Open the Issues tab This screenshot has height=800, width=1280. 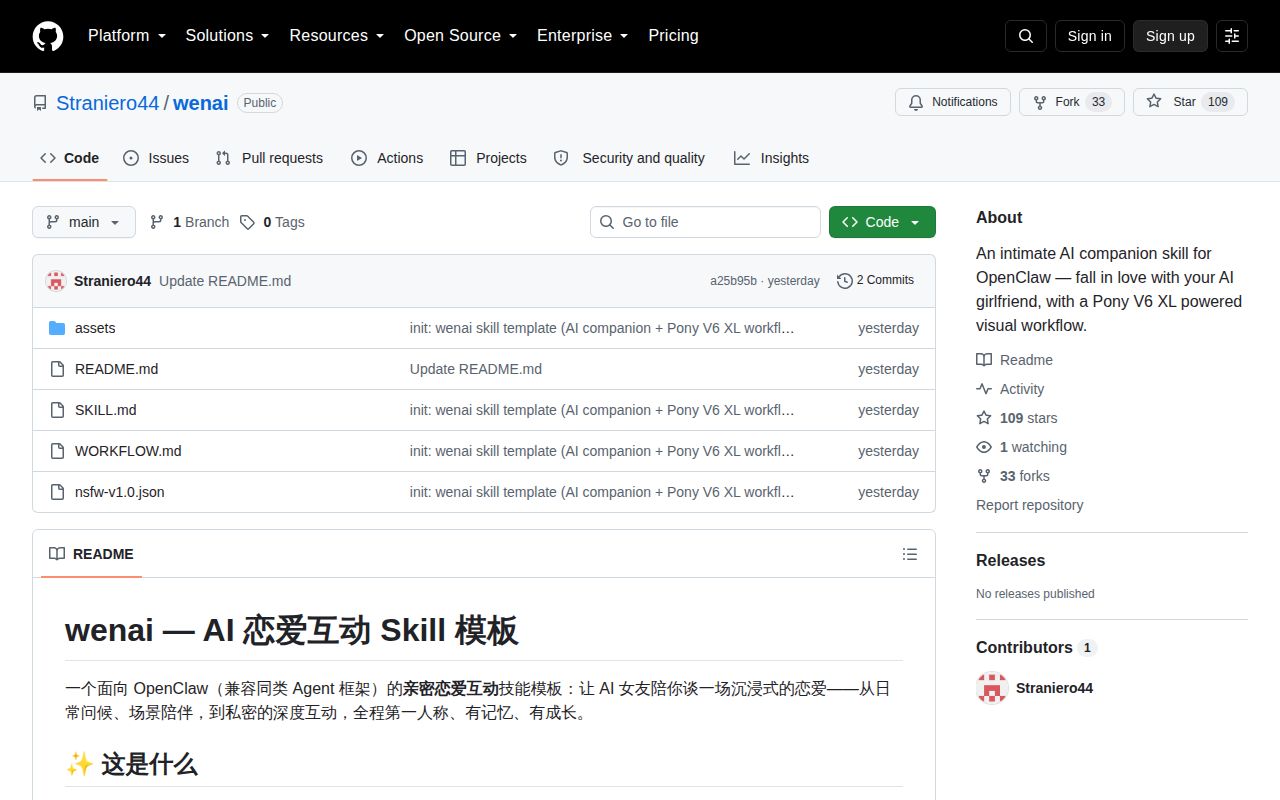coord(156,158)
